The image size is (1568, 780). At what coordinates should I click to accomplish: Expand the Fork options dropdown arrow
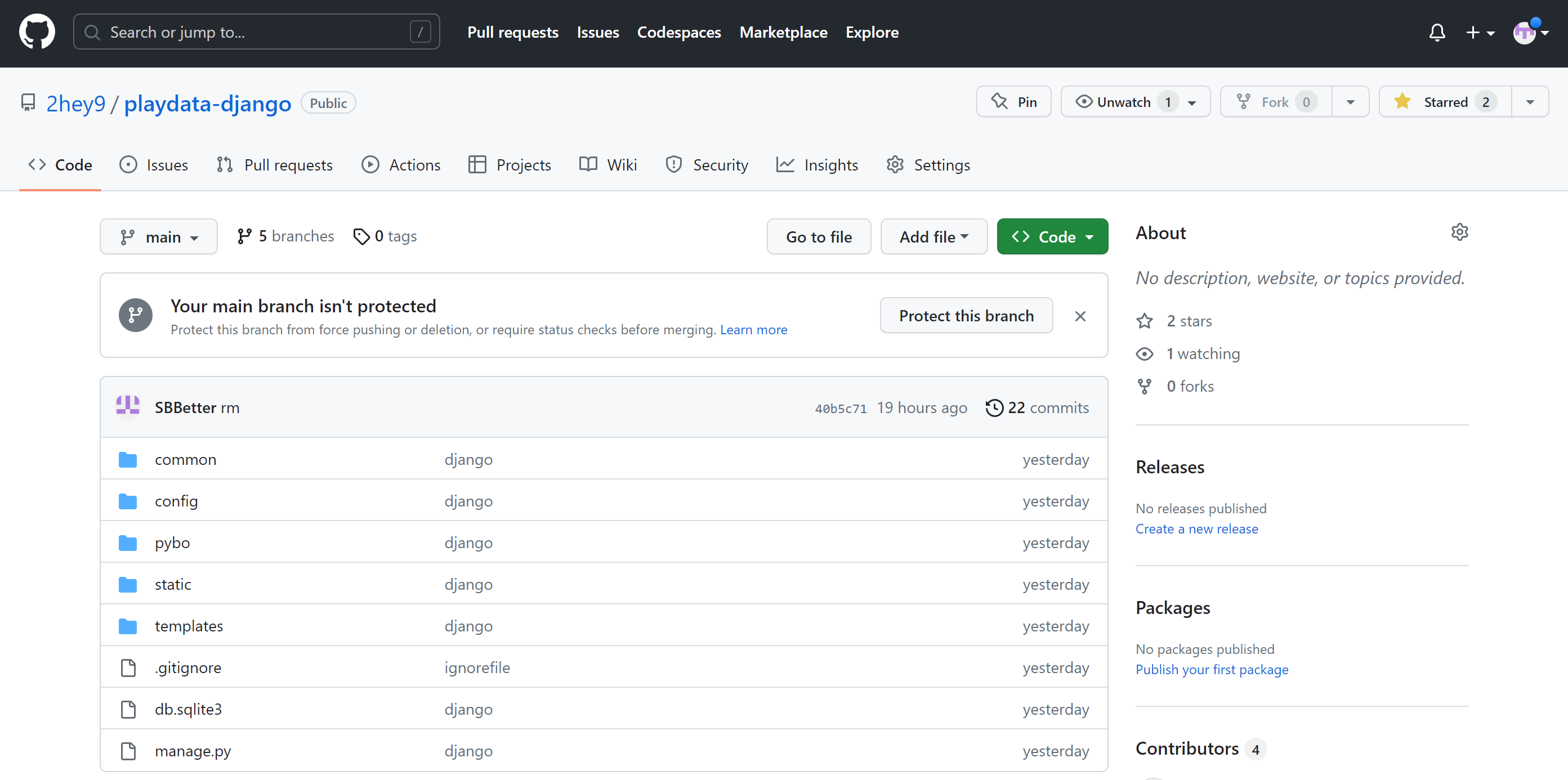(x=1350, y=102)
